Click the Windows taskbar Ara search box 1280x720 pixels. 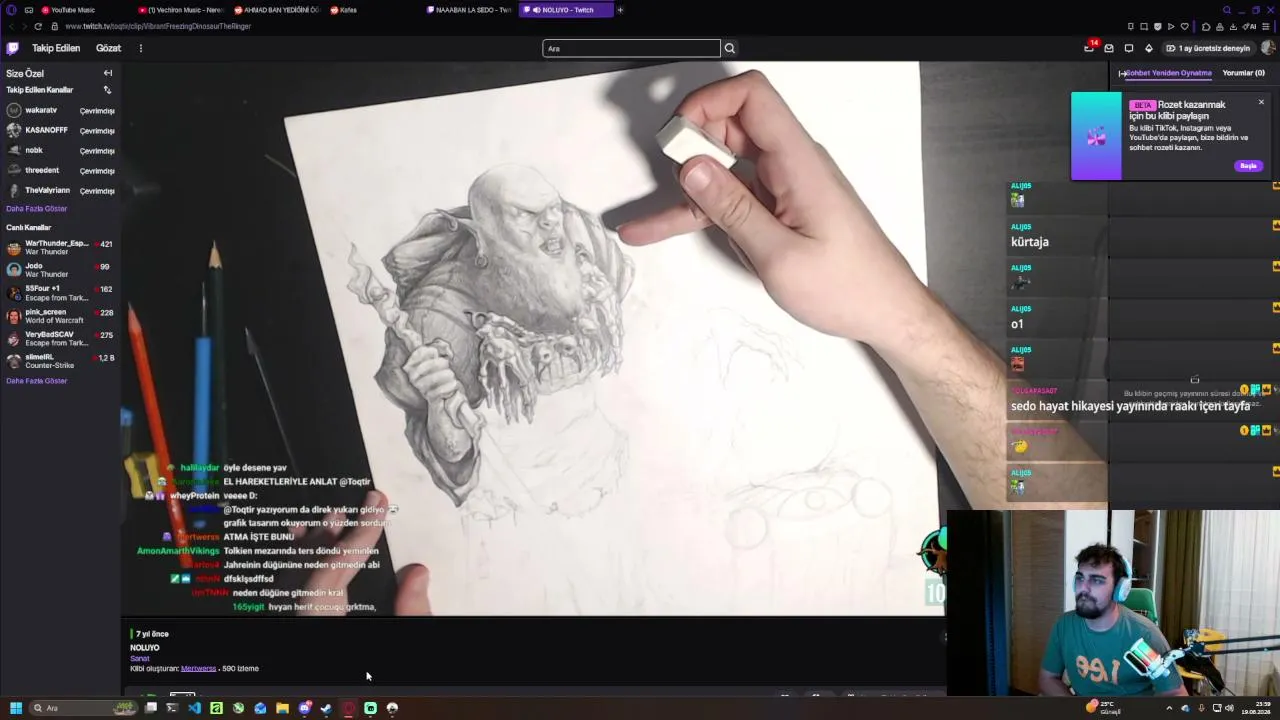(x=83, y=708)
